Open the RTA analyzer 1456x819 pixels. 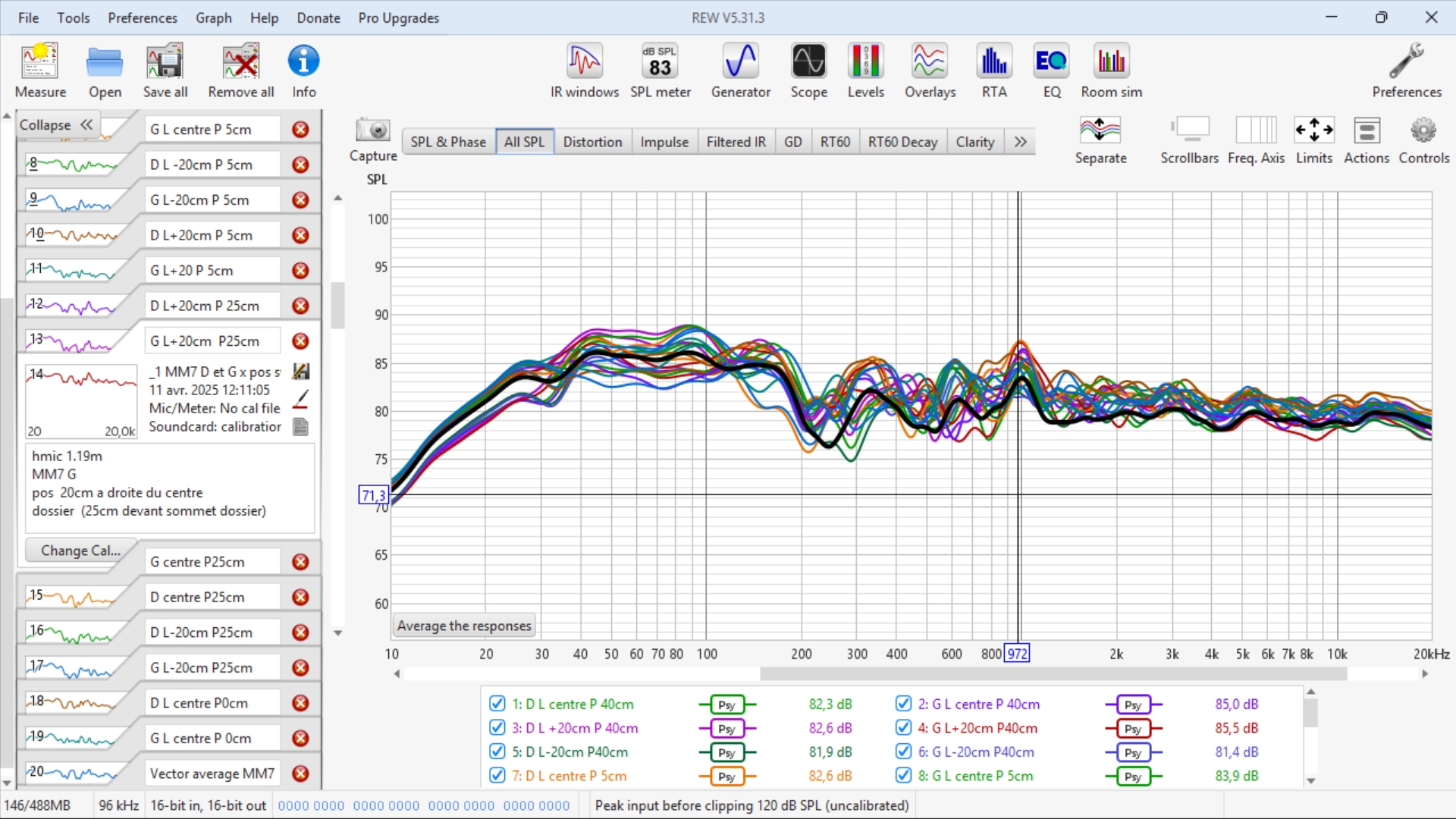click(x=994, y=71)
